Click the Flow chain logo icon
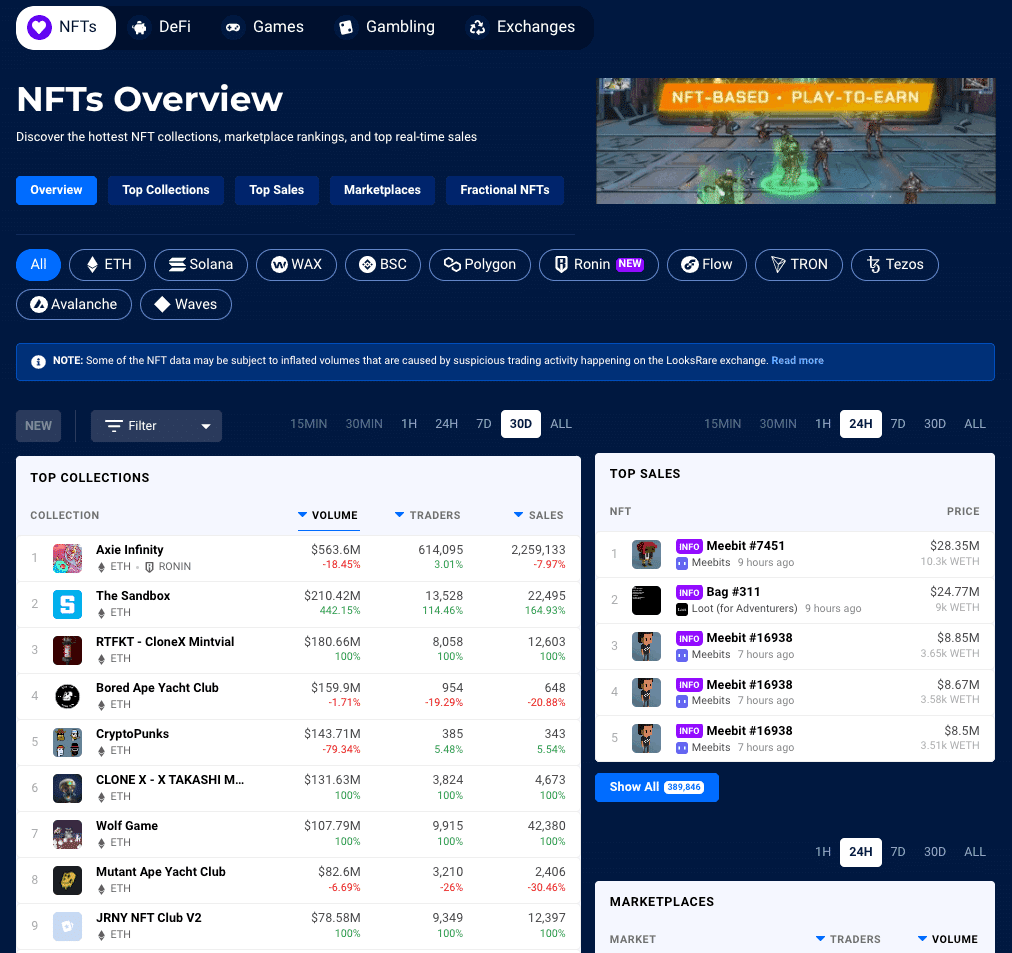Viewport: 1012px width, 953px height. [689, 265]
